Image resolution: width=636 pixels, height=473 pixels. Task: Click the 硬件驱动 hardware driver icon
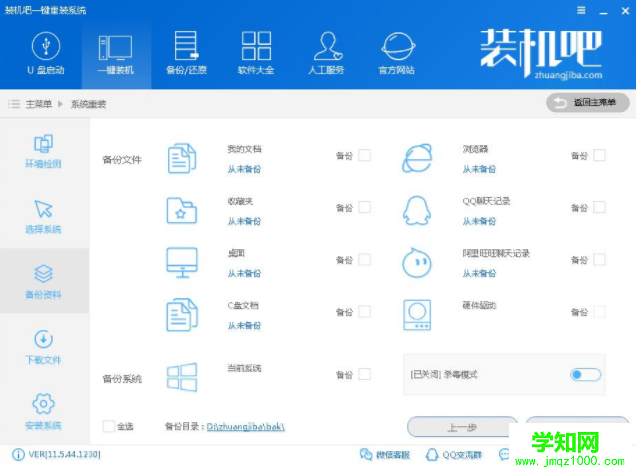tap(417, 315)
